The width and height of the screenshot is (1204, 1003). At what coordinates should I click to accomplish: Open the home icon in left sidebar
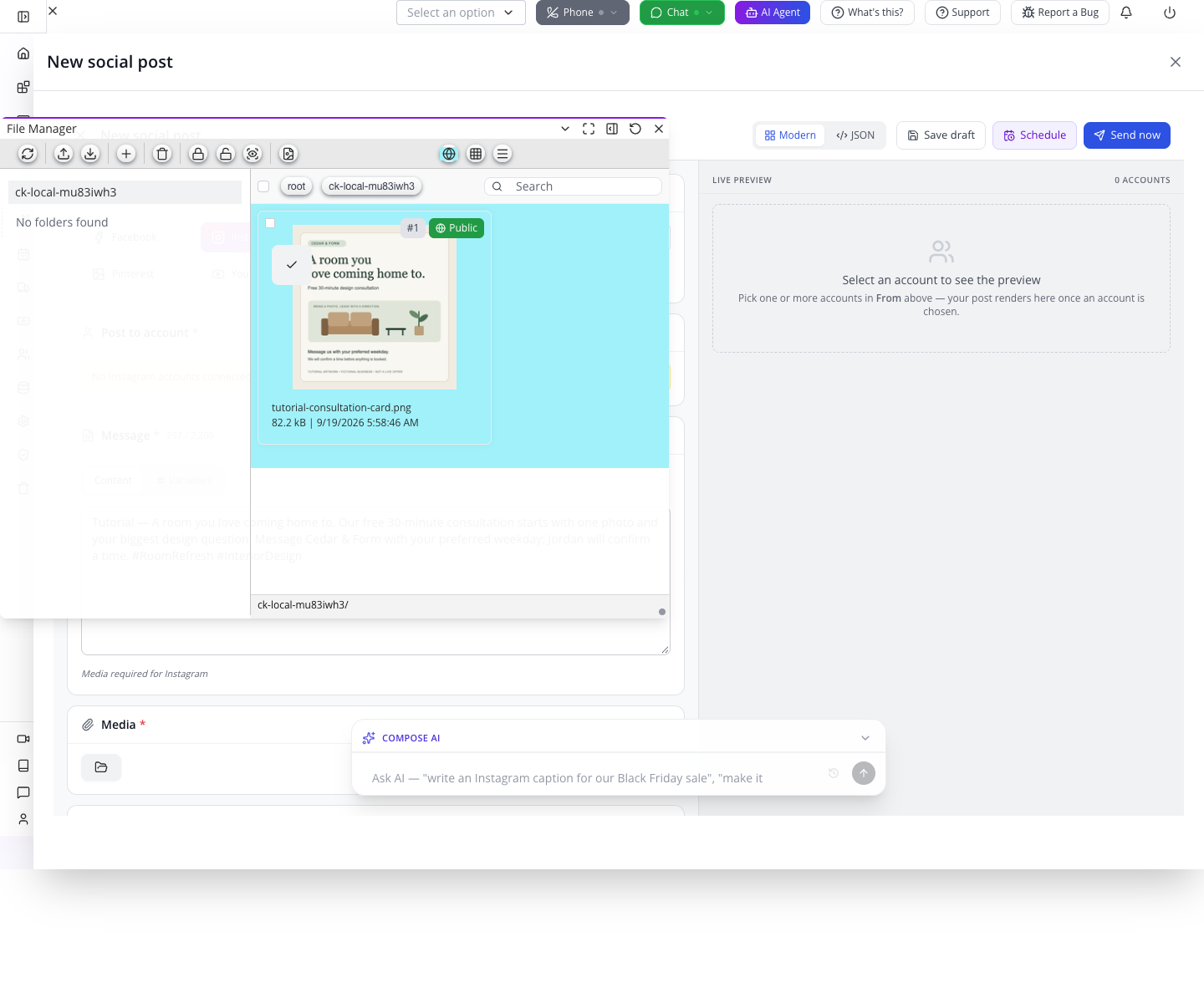[23, 53]
